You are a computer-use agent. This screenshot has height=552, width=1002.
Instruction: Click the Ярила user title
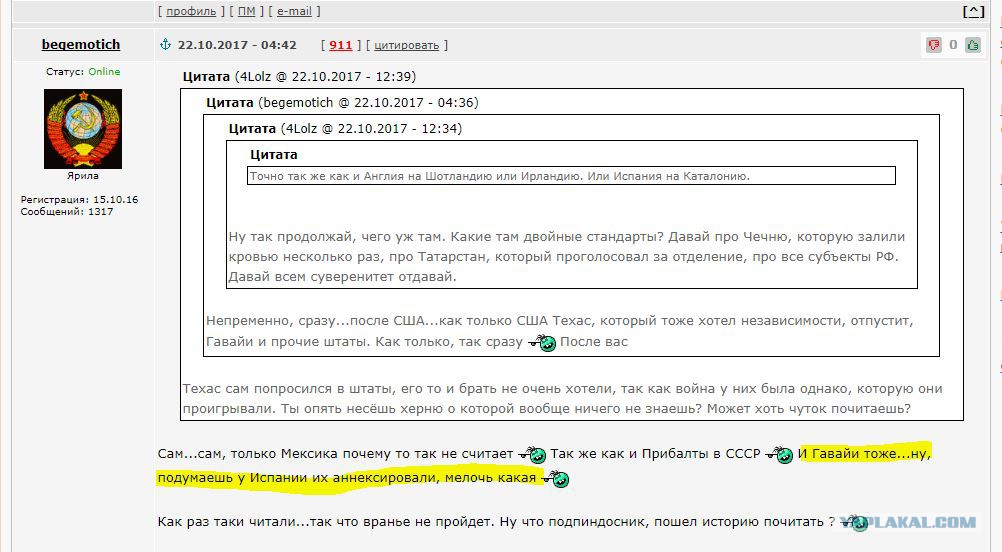[82, 176]
